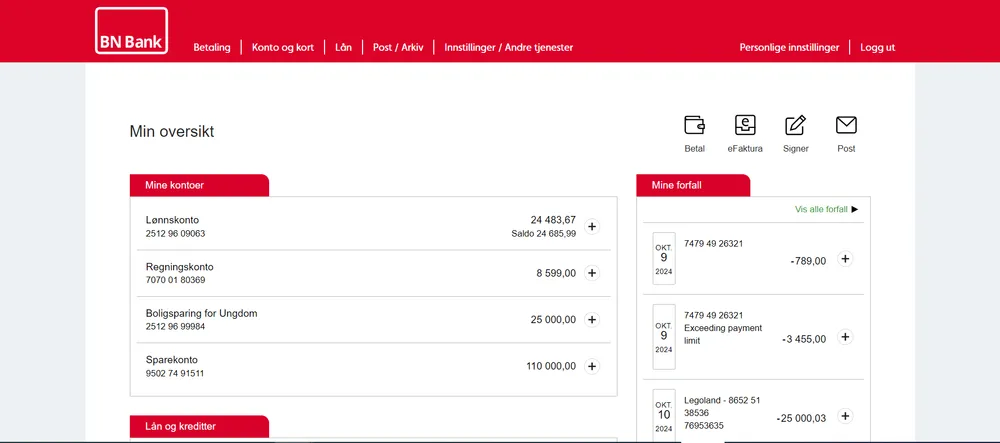The height and width of the screenshot is (443, 1000).
Task: Click Logg ut
Action: [x=878, y=47]
